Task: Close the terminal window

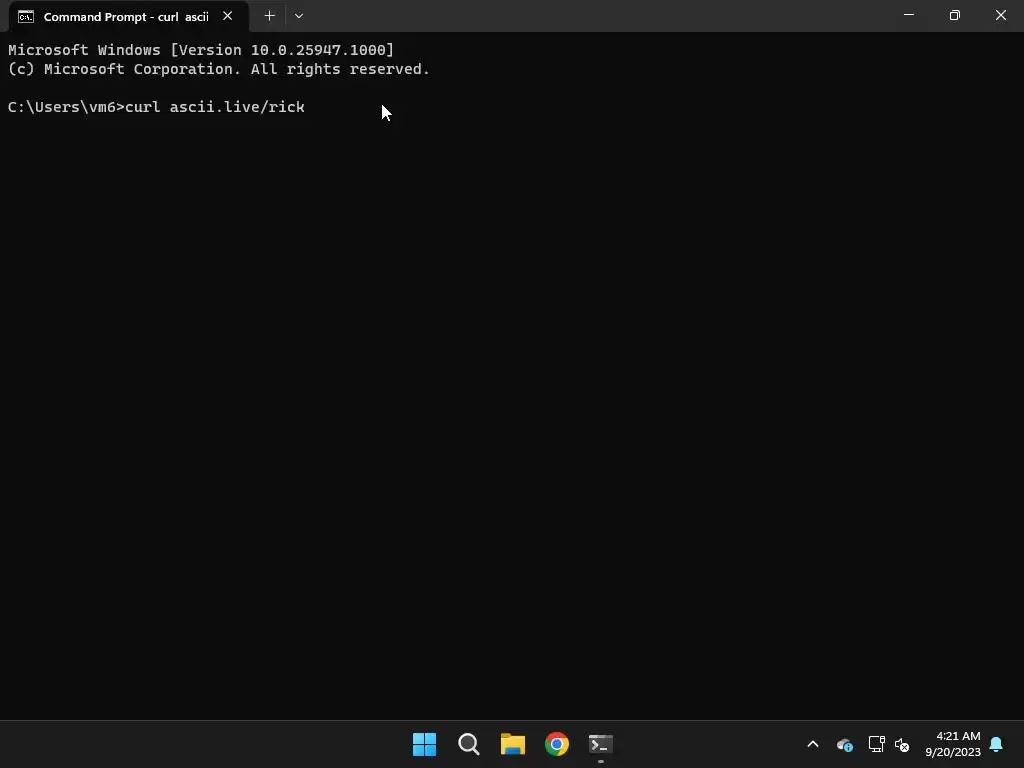Action: click(1000, 15)
